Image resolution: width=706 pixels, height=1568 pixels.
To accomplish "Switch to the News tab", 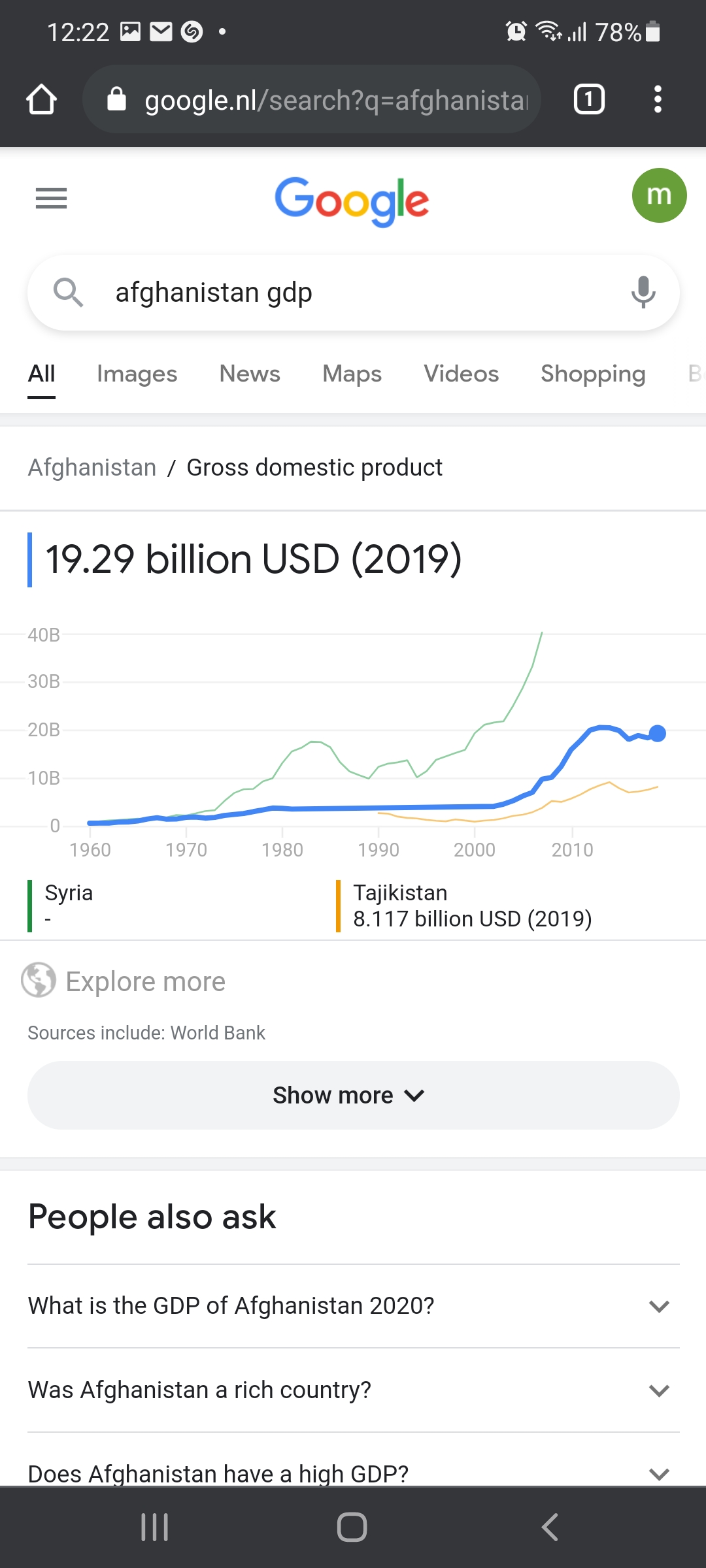I will pyautogui.click(x=250, y=374).
